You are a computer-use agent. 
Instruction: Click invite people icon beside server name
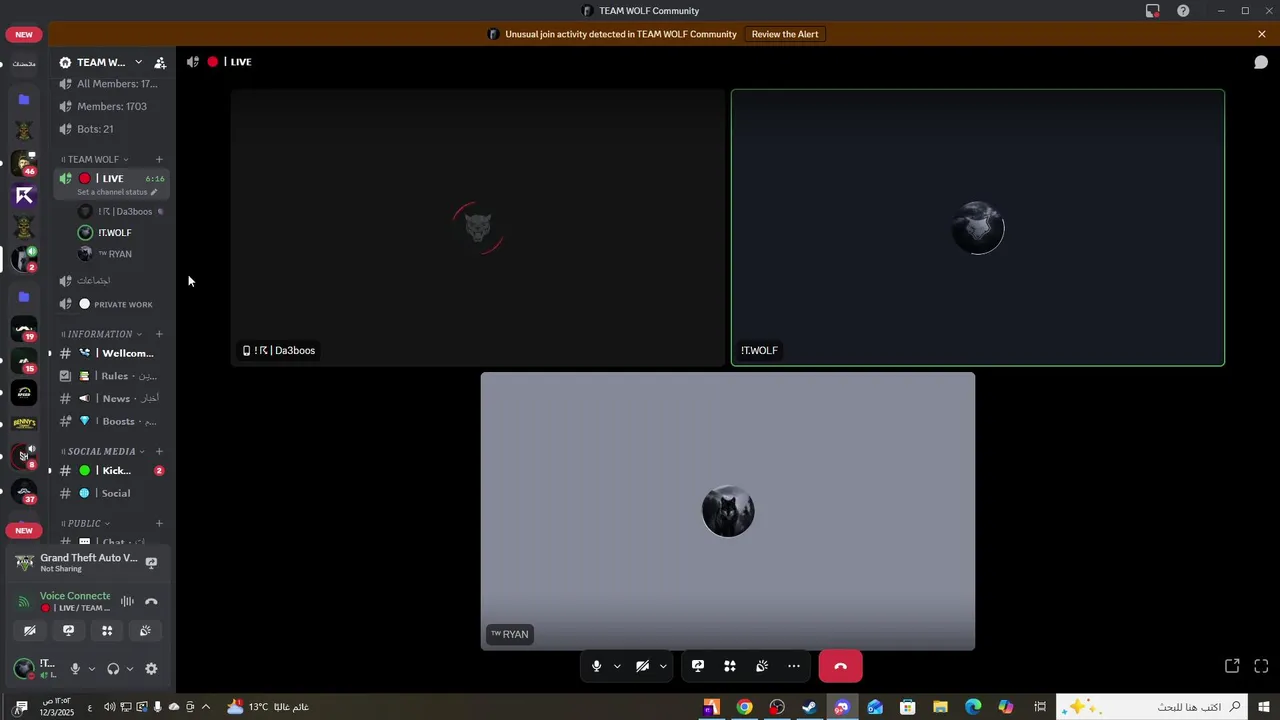coord(160,62)
